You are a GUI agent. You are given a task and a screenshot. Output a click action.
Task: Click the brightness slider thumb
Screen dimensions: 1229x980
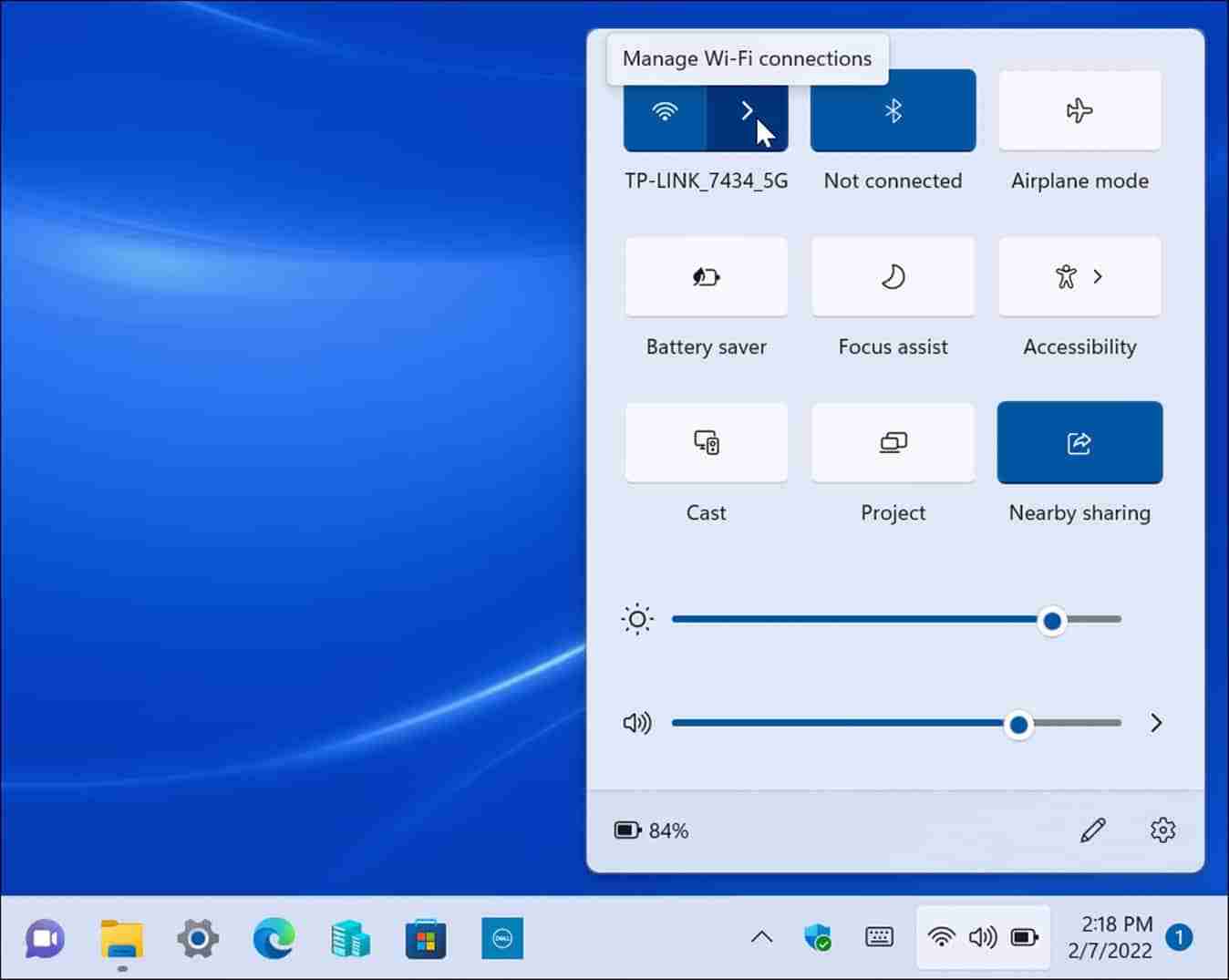[1052, 620]
